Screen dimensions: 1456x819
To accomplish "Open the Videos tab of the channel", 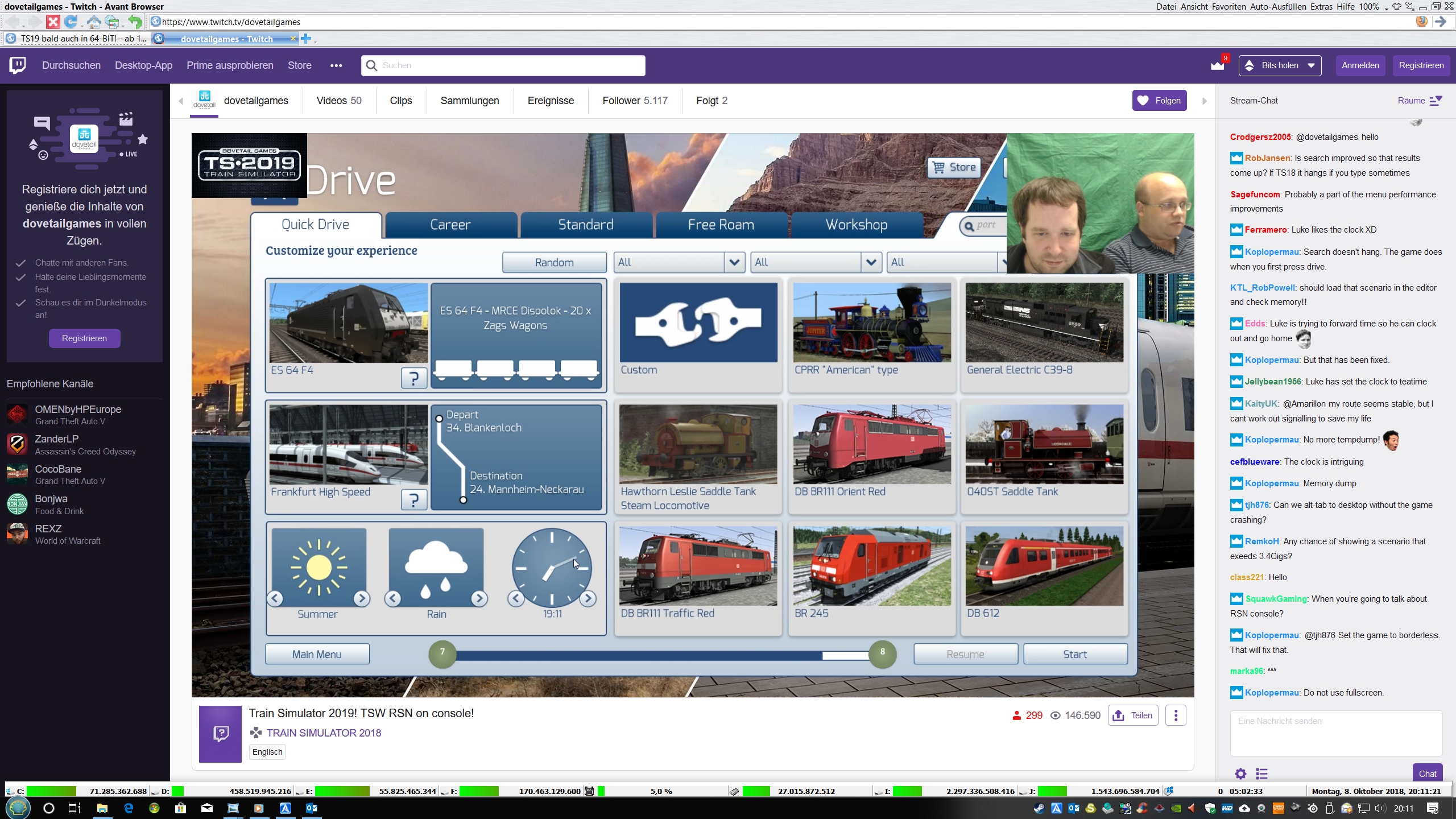I will [x=339, y=101].
